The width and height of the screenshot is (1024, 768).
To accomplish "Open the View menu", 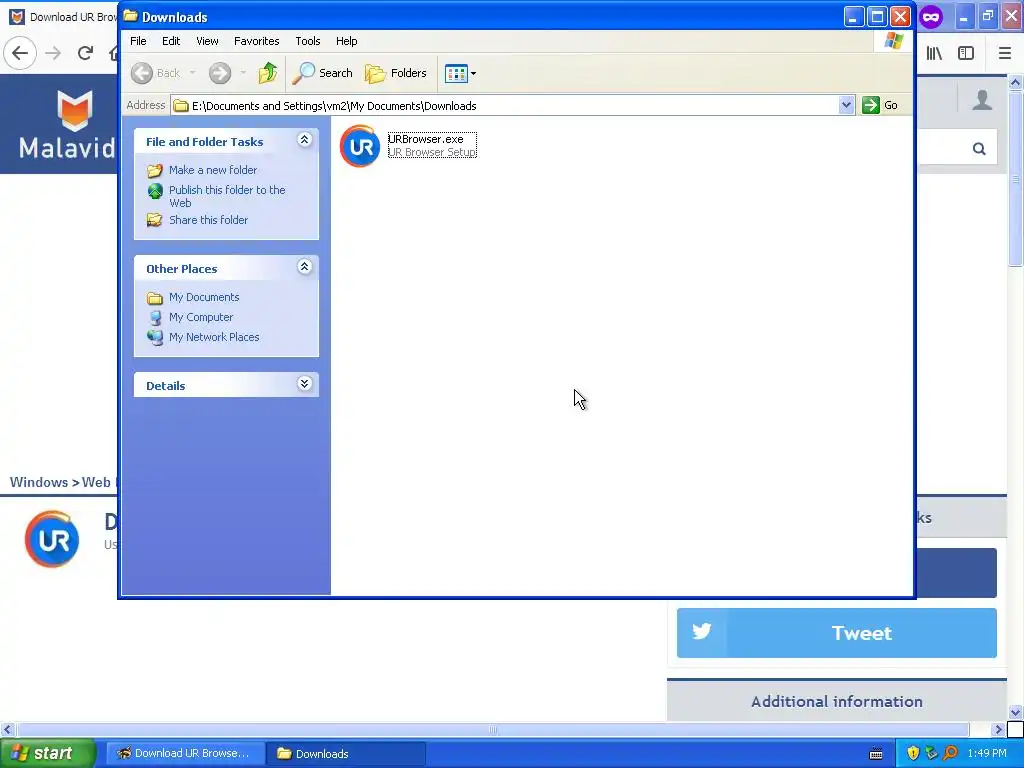I will coord(207,41).
